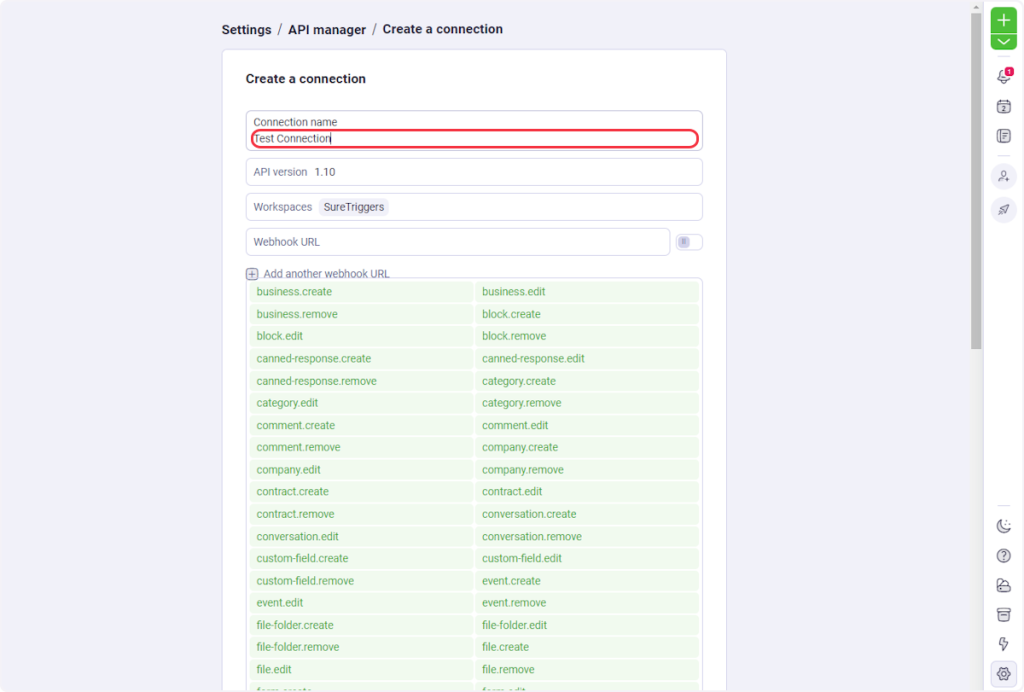Open the Workspaces selector field
The height and width of the screenshot is (692, 1024).
pos(474,207)
